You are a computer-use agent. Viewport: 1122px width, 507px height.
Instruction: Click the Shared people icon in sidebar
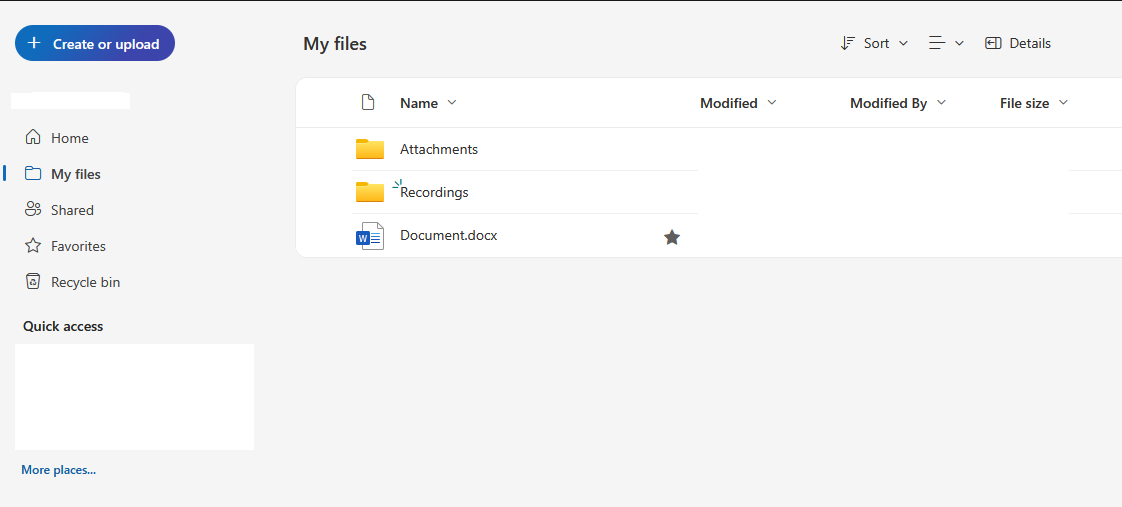[x=33, y=210]
